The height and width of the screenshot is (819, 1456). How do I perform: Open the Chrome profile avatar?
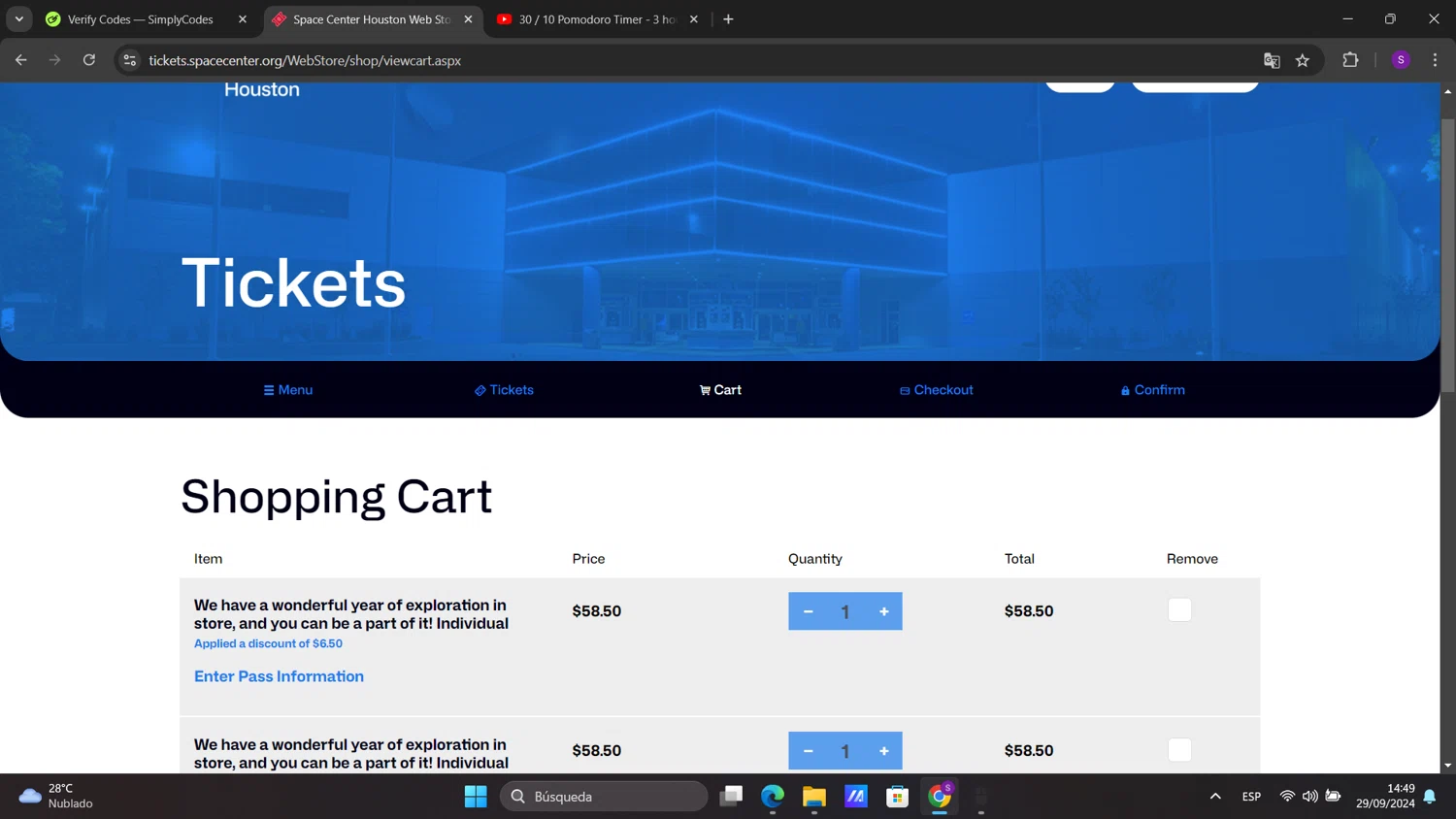[1401, 60]
